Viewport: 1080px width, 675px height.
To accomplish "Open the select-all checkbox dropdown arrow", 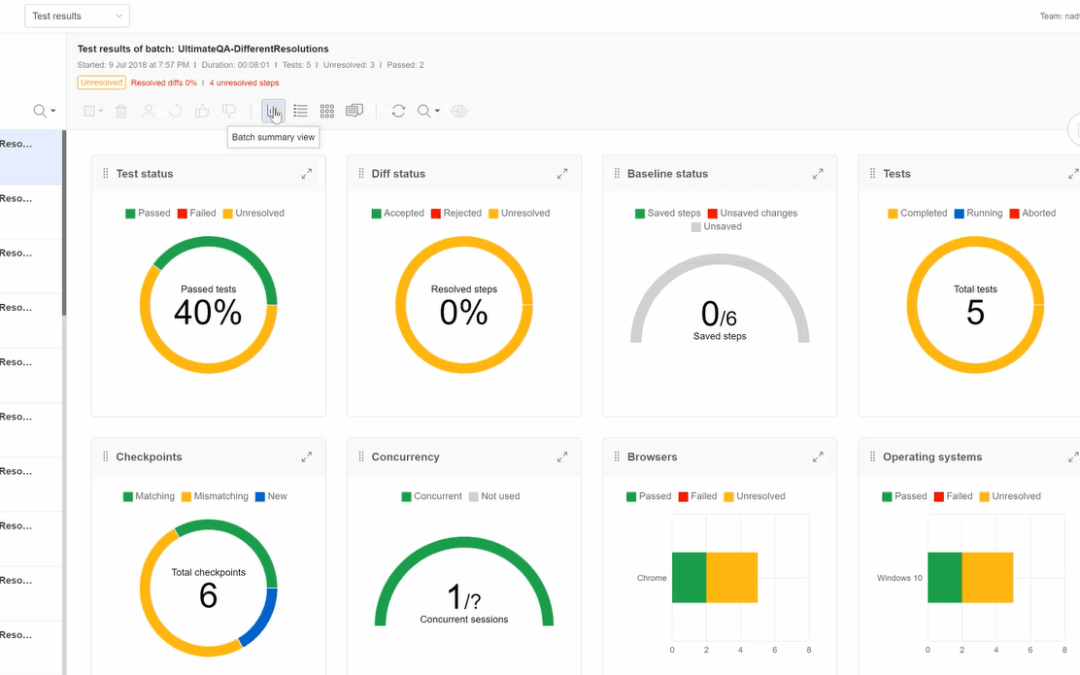I will pyautogui.click(x=101, y=111).
